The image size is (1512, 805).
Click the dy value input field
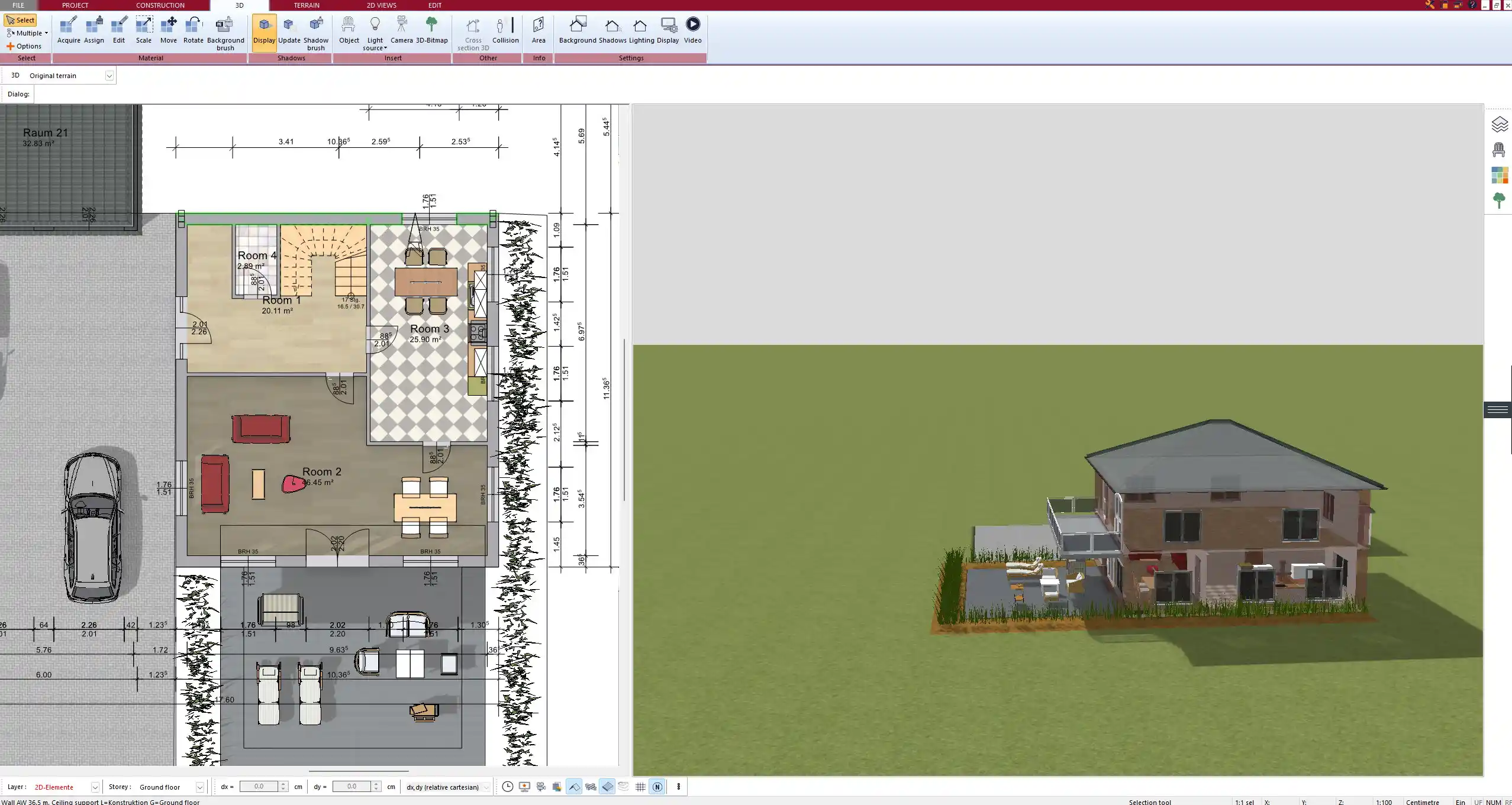click(352, 787)
